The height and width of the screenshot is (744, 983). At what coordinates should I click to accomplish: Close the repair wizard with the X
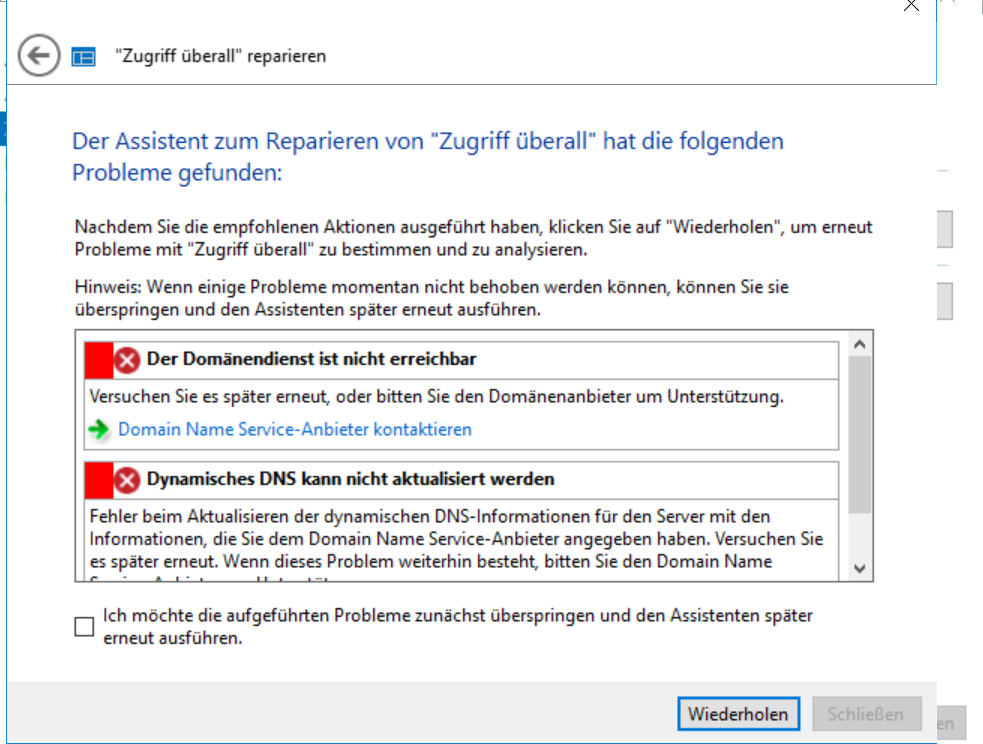[911, 6]
